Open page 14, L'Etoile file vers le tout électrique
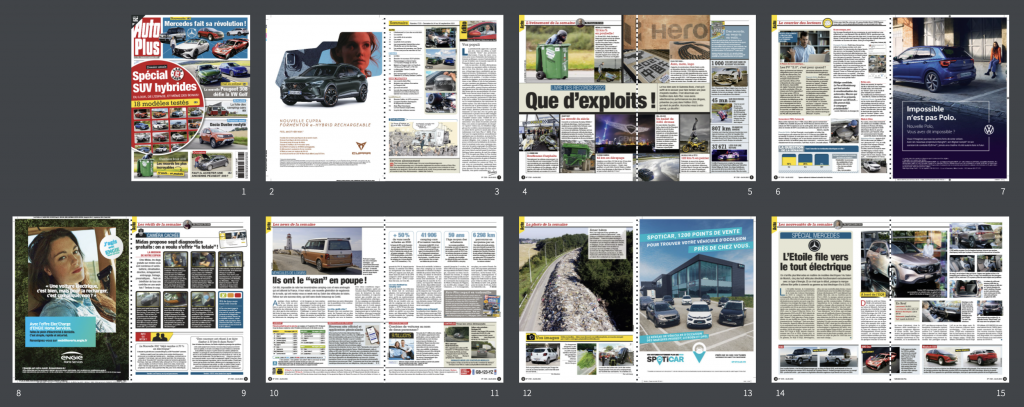The width and height of the screenshot is (1024, 407). [x=831, y=301]
